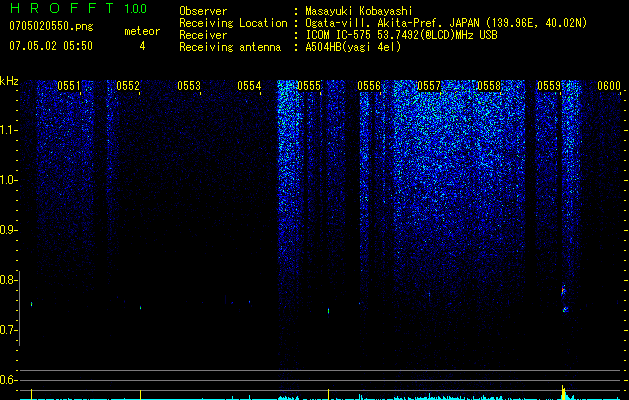The image size is (629, 400).
Task: Click the 1.1 frequency axis label
Action: [8, 130]
